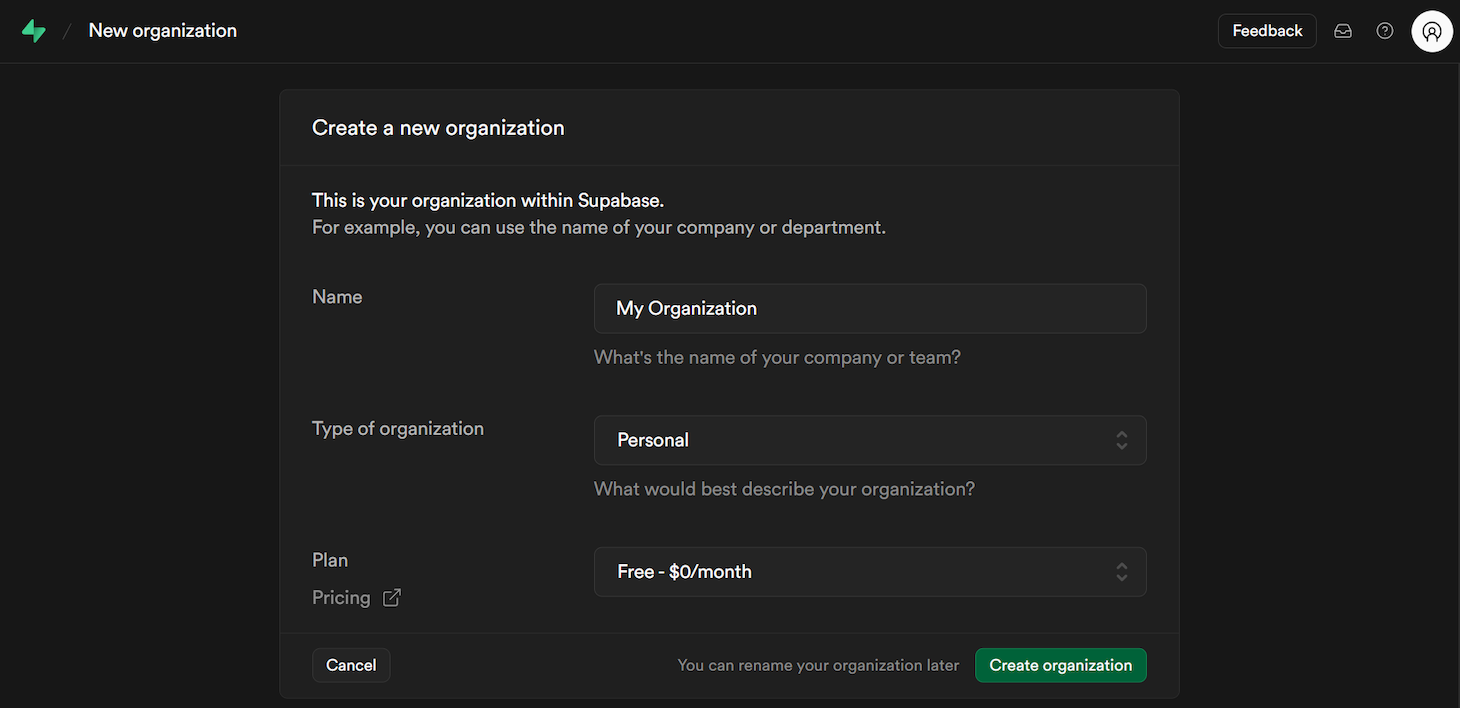This screenshot has height=708, width=1460.
Task: Click the Type of organization label
Action: (398, 429)
